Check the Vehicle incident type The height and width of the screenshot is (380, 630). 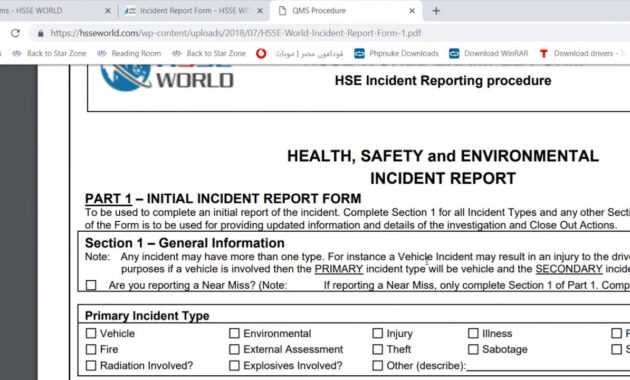pyautogui.click(x=91, y=333)
